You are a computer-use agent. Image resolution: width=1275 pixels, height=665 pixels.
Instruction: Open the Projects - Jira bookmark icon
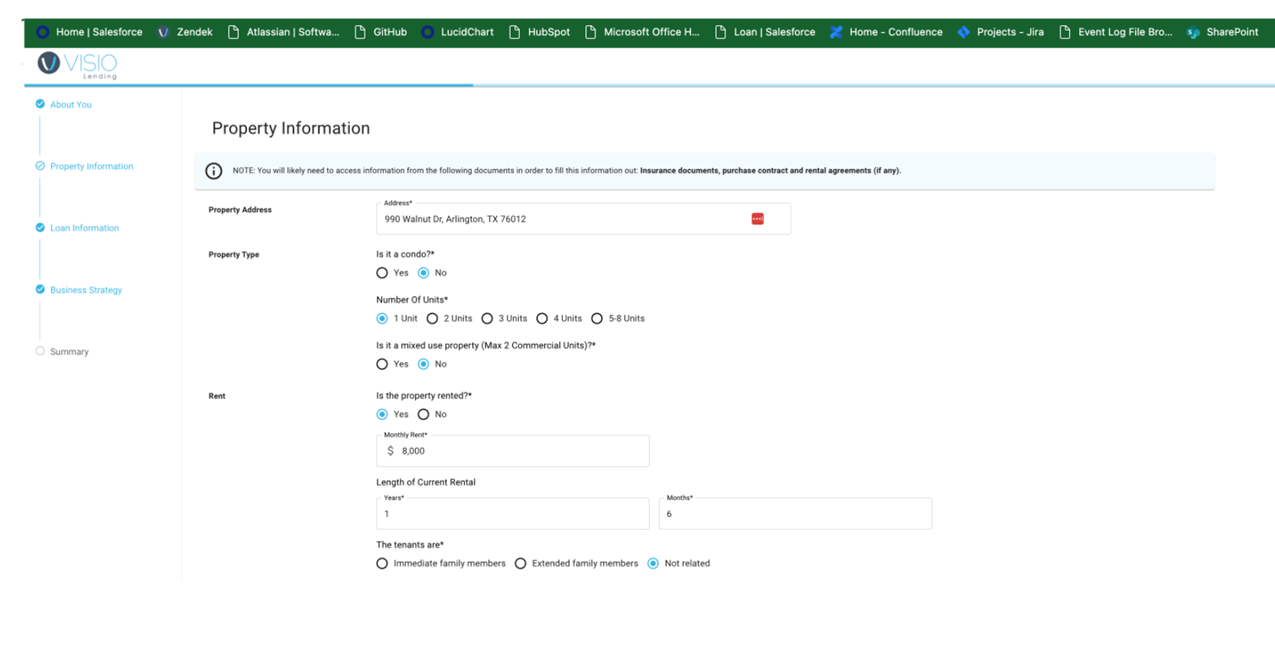click(963, 32)
